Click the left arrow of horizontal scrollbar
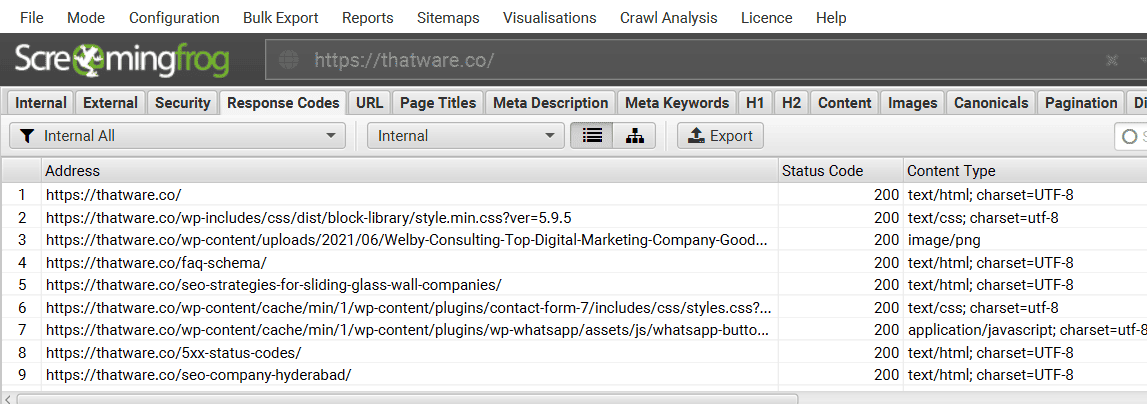The image size is (1147, 404). (x=8, y=399)
